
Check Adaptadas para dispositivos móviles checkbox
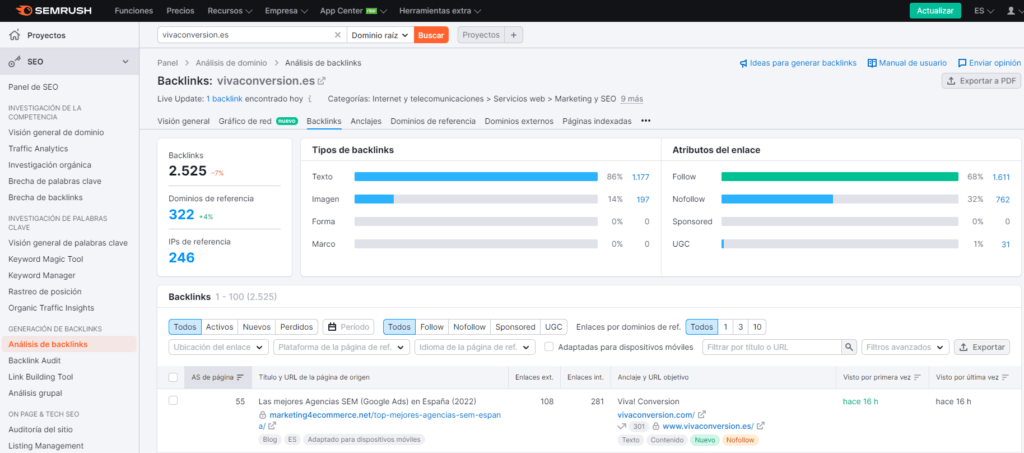[549, 347]
